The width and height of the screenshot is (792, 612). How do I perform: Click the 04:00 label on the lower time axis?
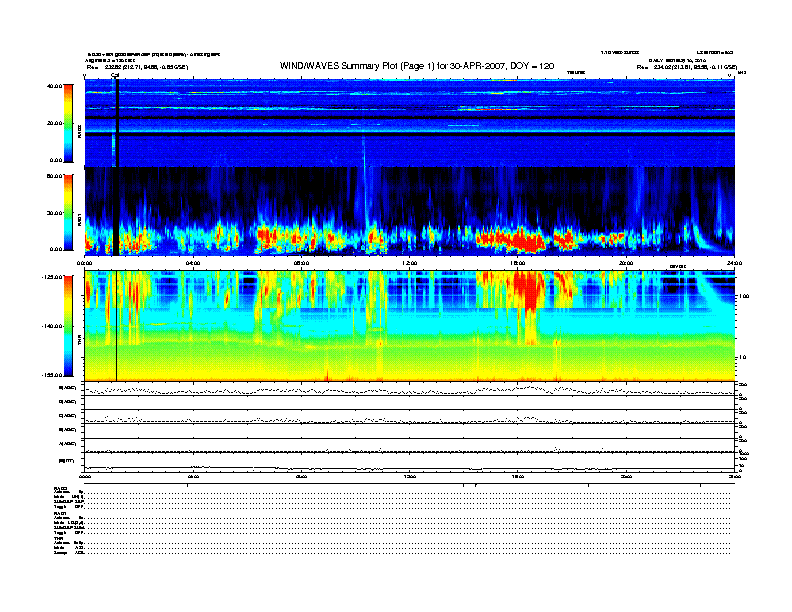(193, 476)
